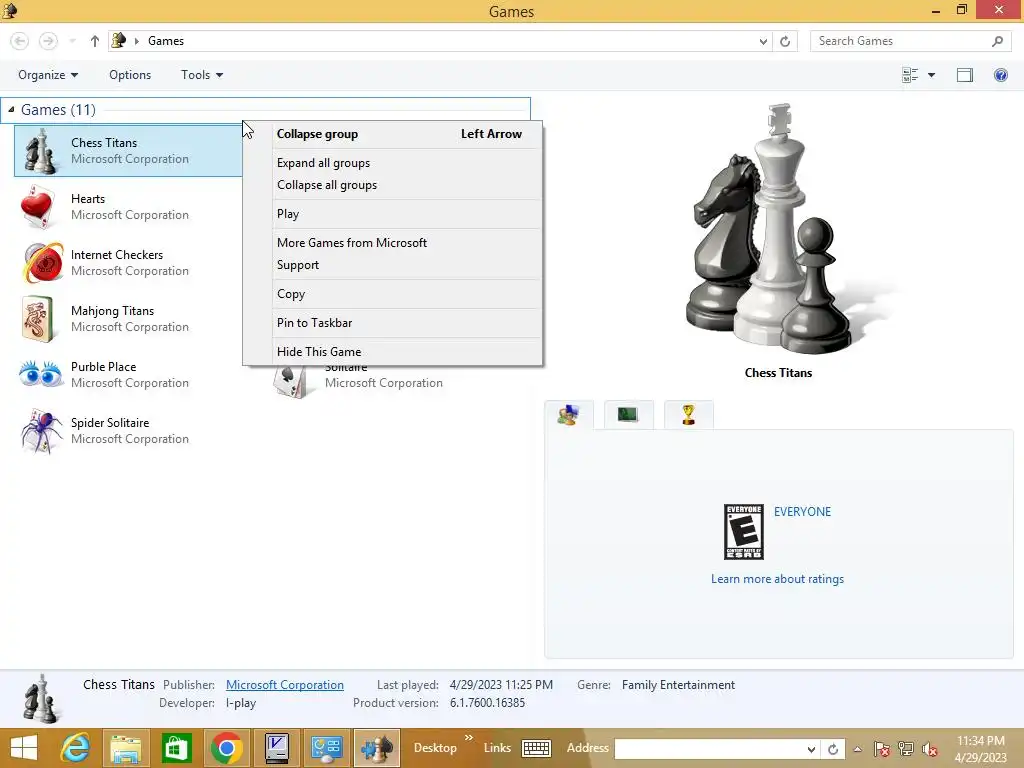The width and height of the screenshot is (1024, 768).
Task: Click the ESRB Everyone rating badge
Action: [743, 532]
